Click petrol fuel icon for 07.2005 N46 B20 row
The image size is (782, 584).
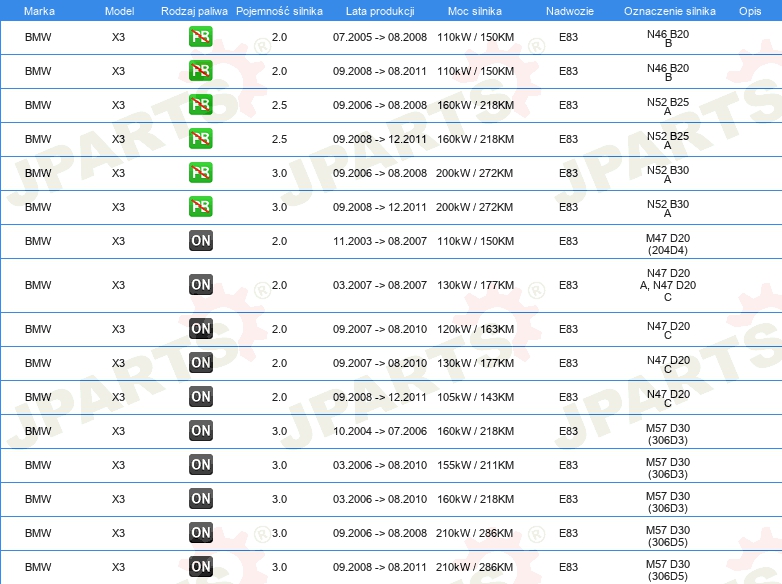pos(200,37)
